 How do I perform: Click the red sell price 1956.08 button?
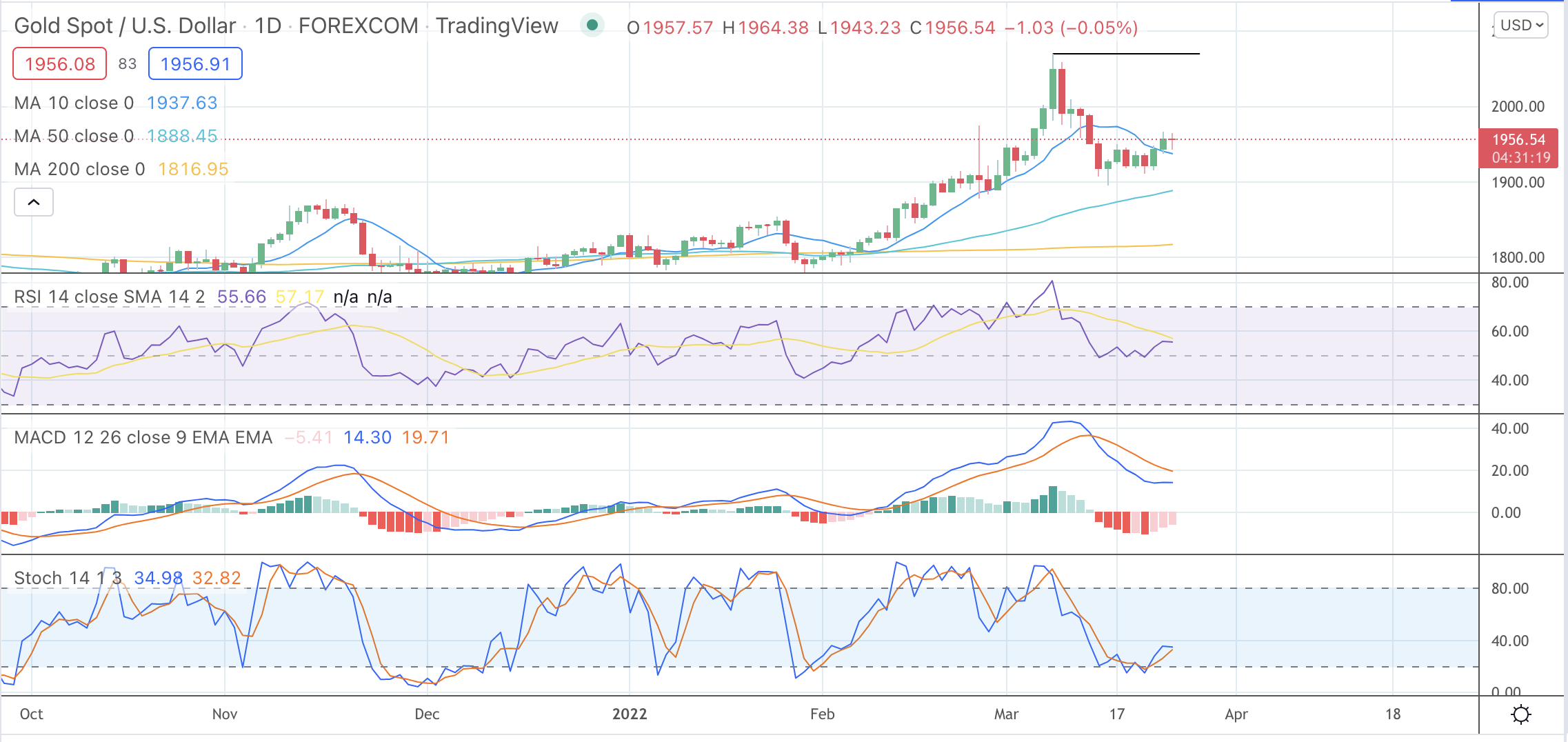60,64
